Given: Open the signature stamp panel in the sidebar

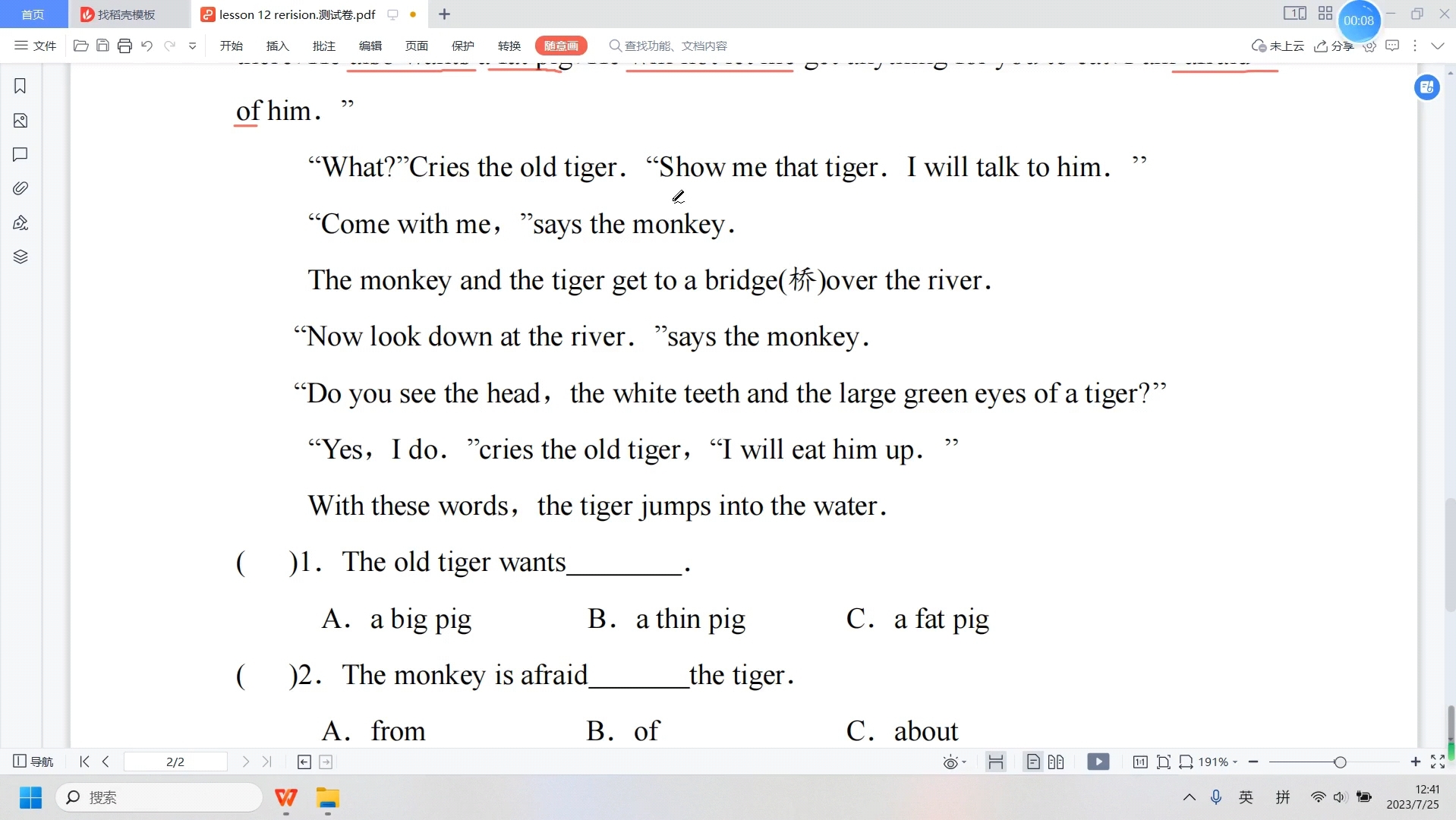Looking at the screenshot, I should coord(20,222).
